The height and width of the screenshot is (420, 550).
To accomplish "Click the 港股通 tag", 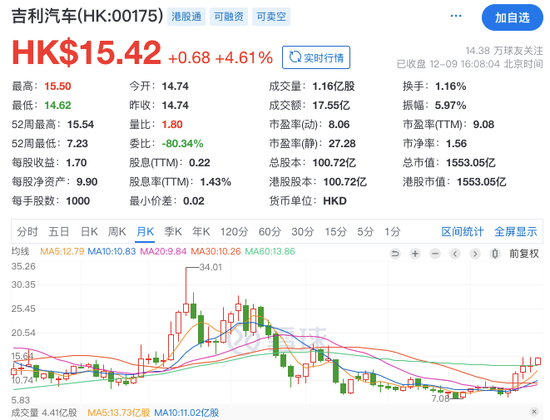I will click(186, 16).
